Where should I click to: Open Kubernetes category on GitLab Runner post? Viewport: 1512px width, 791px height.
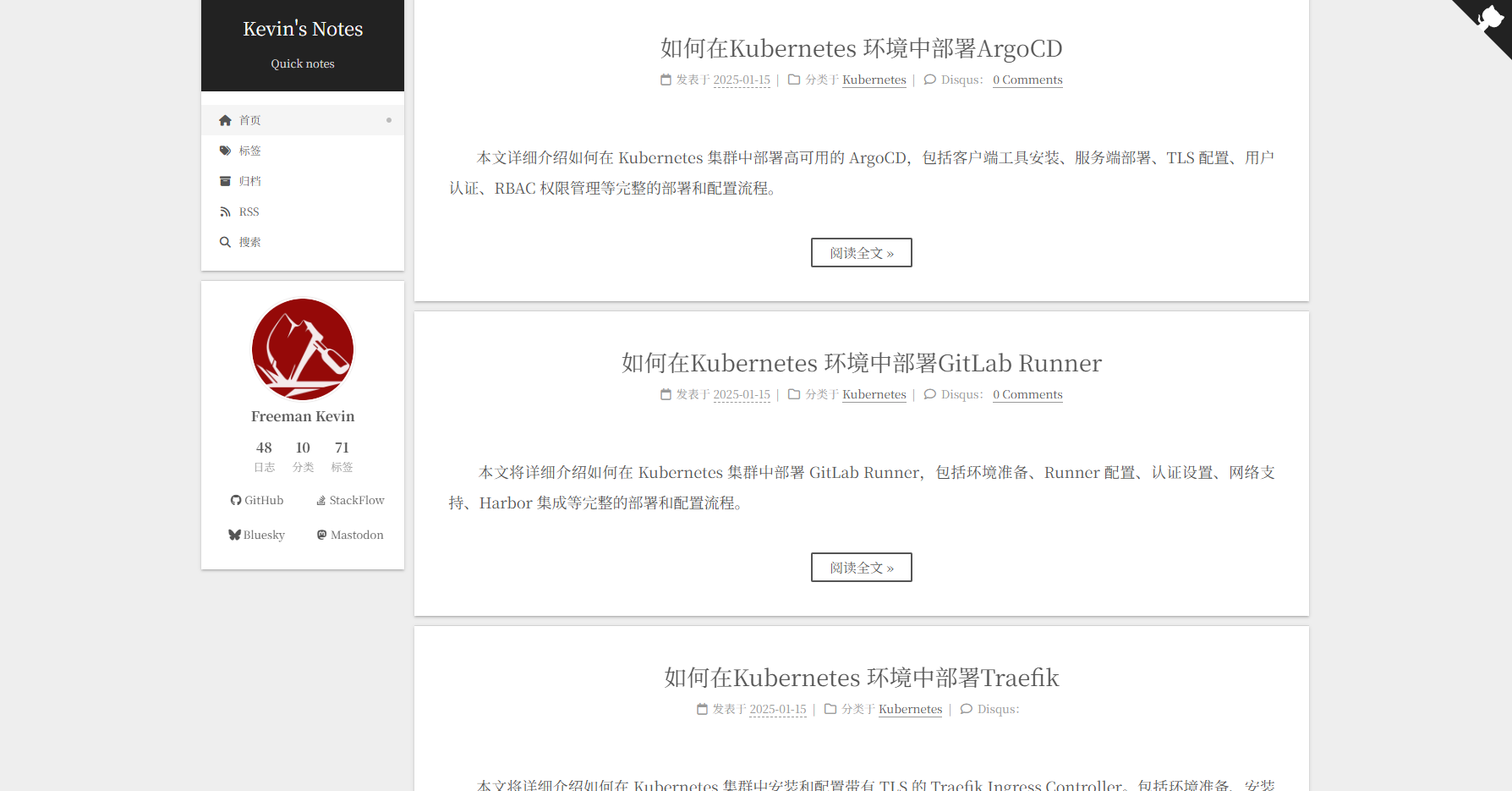click(x=874, y=394)
